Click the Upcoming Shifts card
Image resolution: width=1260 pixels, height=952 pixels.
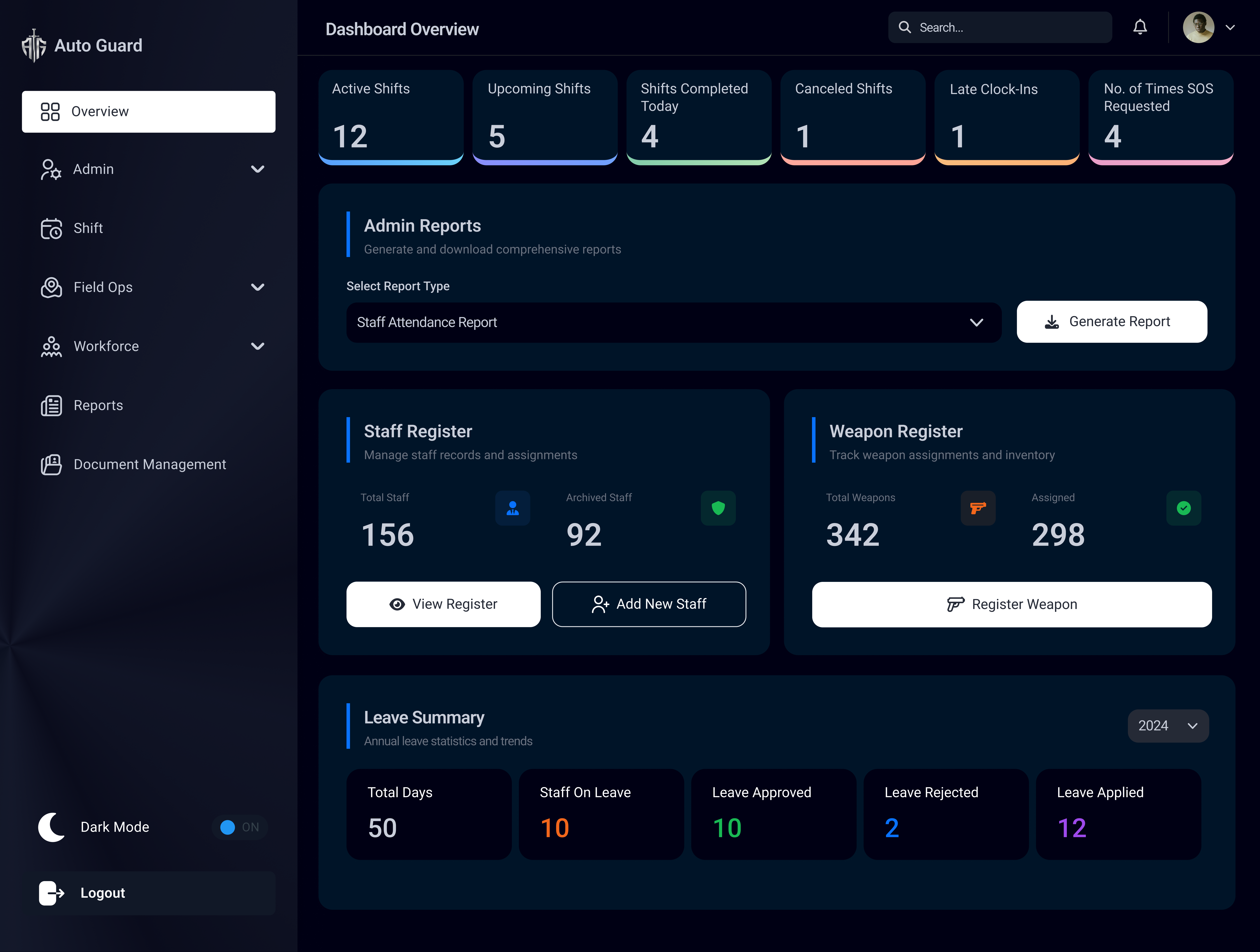click(545, 117)
